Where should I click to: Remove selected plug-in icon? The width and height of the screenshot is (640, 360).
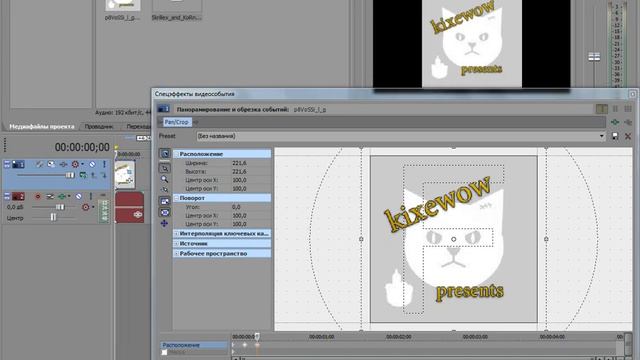(x=628, y=122)
